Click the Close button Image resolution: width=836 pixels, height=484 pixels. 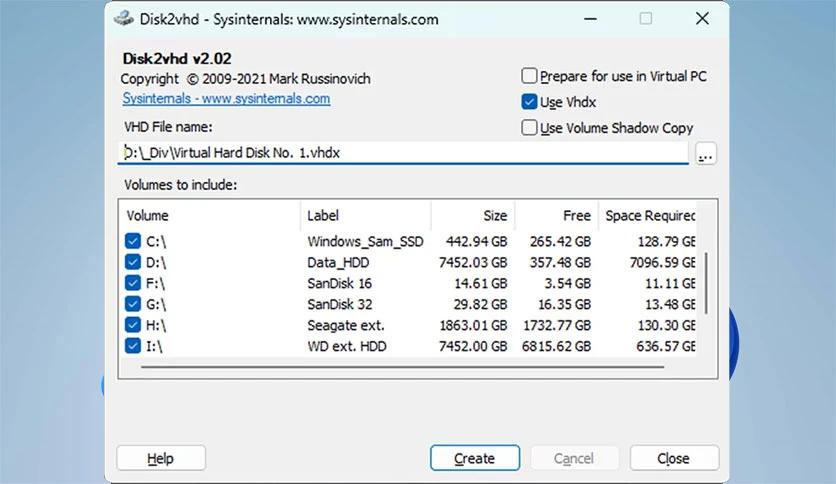(674, 458)
